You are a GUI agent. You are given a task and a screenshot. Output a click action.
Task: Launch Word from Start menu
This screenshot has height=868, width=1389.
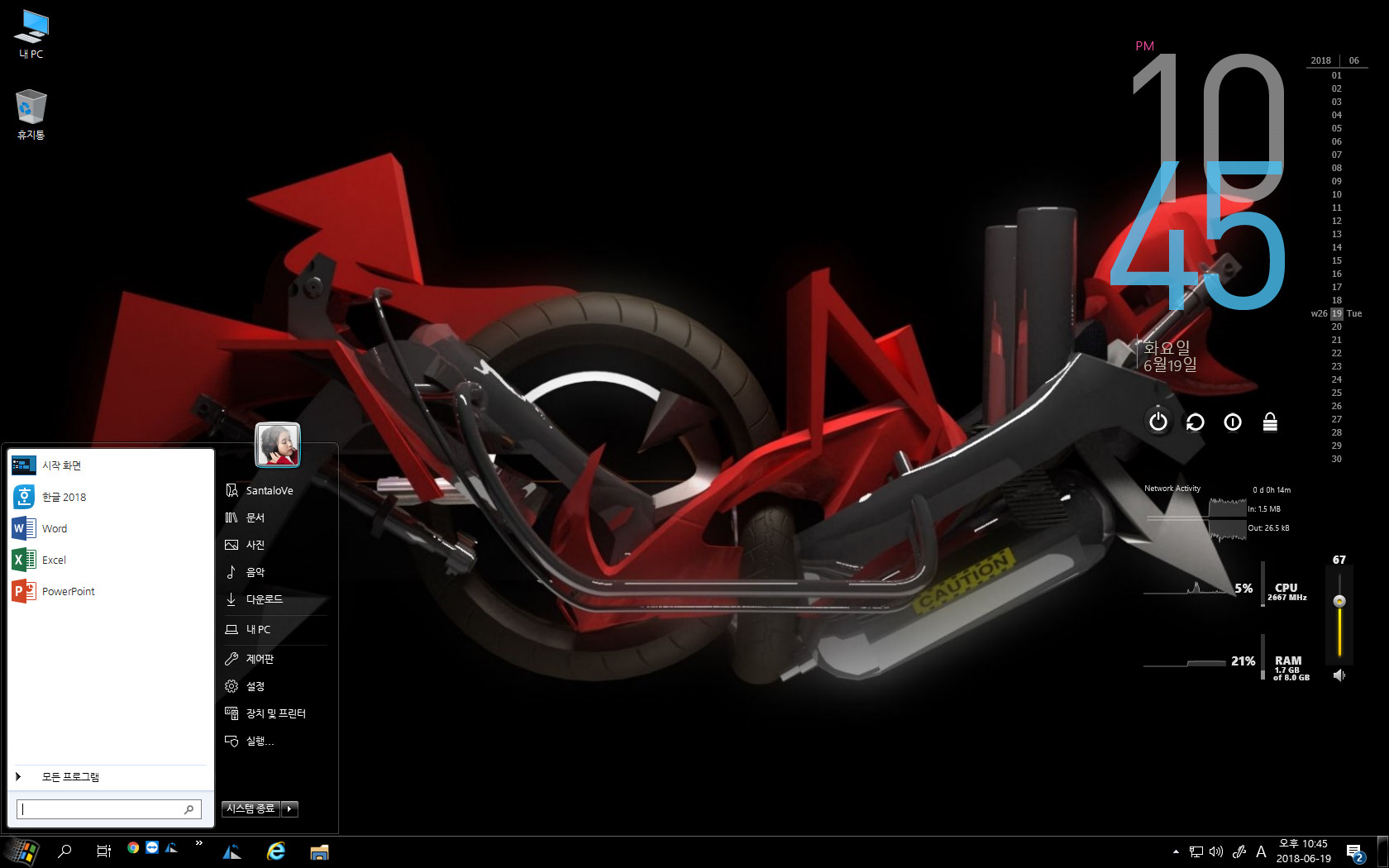111,528
